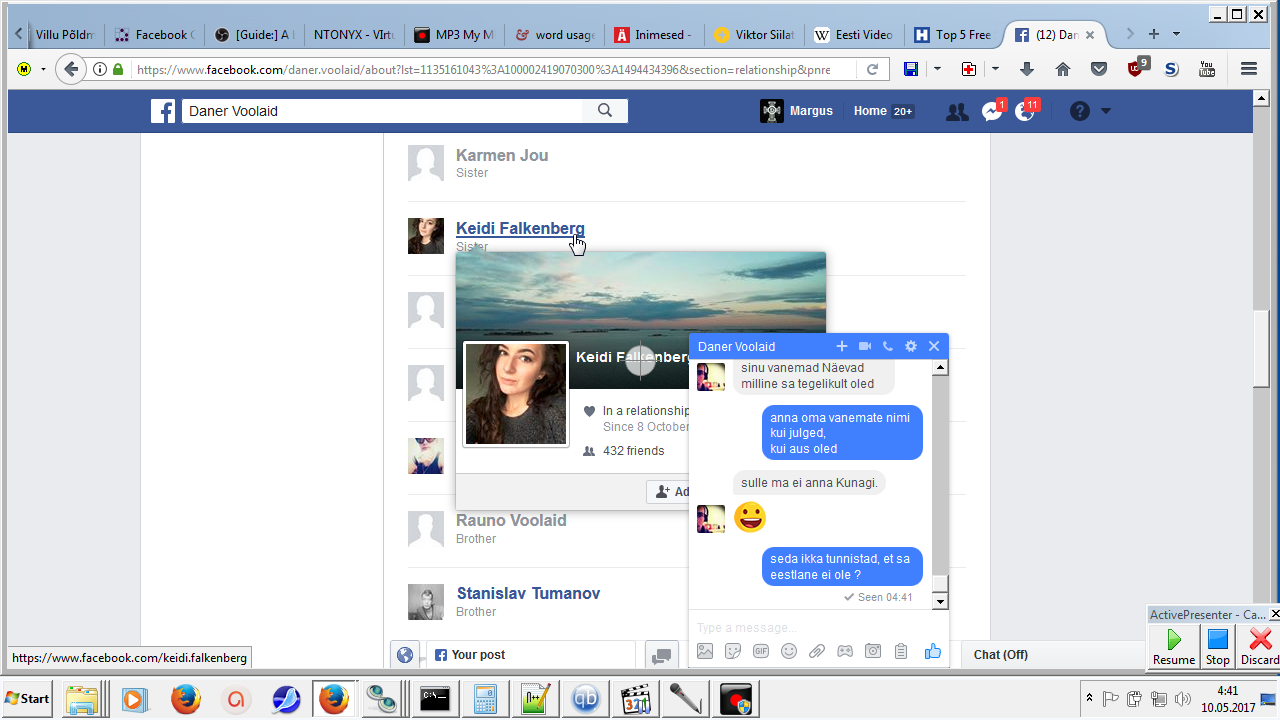This screenshot has width=1280, height=720.
Task: Start a video call with Daner Voolaid
Action: click(x=865, y=346)
